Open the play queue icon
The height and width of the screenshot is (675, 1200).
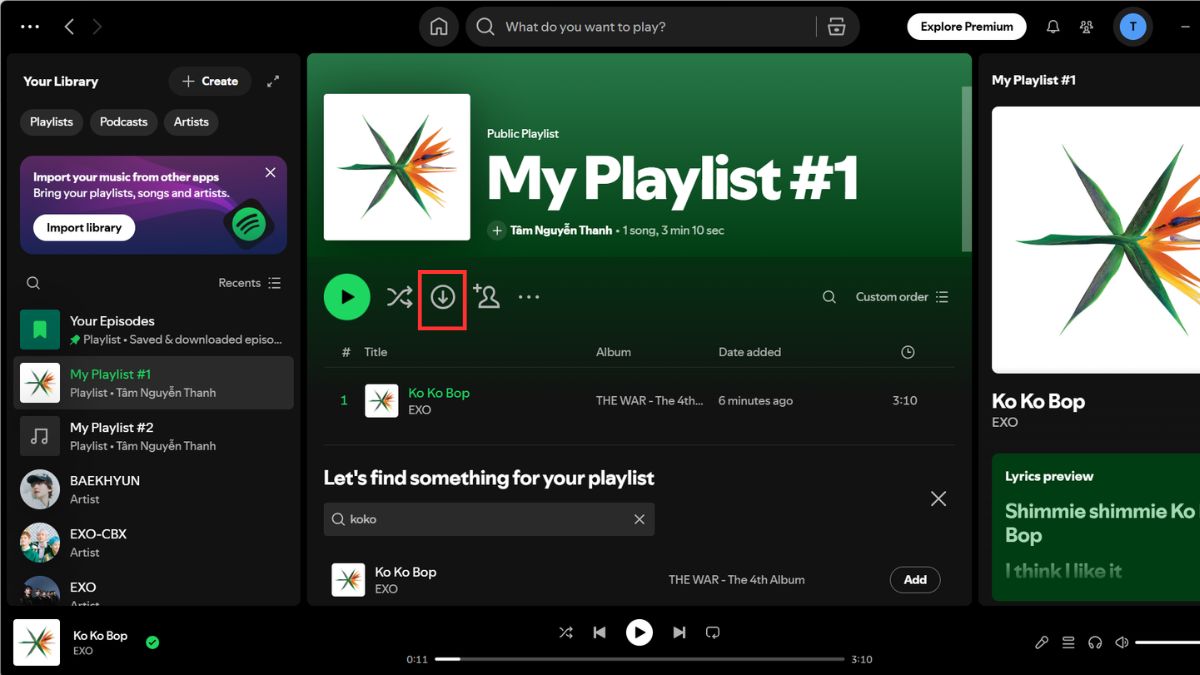tap(1068, 643)
